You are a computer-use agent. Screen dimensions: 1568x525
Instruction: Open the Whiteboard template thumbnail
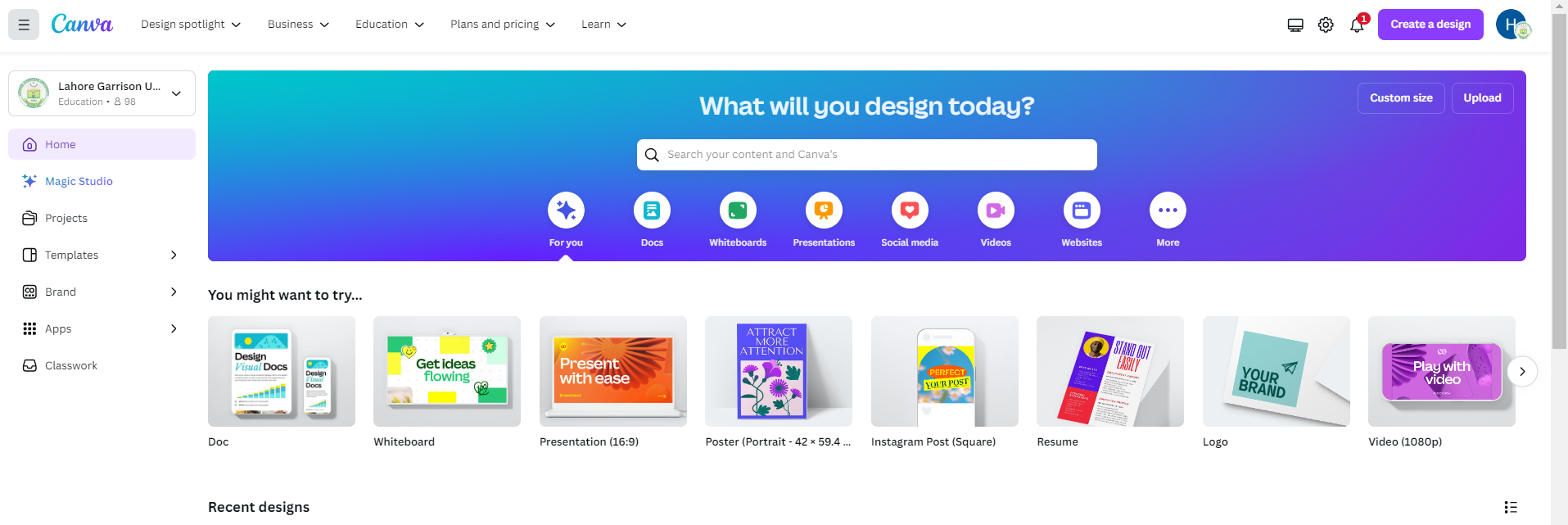click(x=447, y=371)
